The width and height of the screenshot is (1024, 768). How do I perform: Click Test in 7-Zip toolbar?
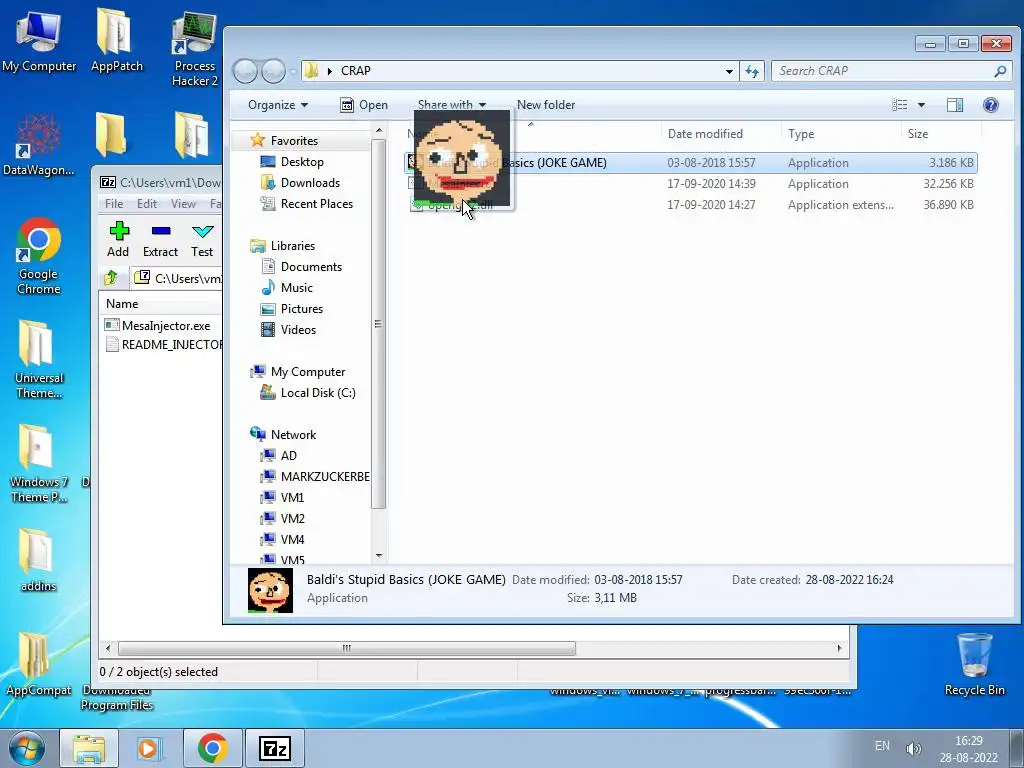tap(202, 240)
